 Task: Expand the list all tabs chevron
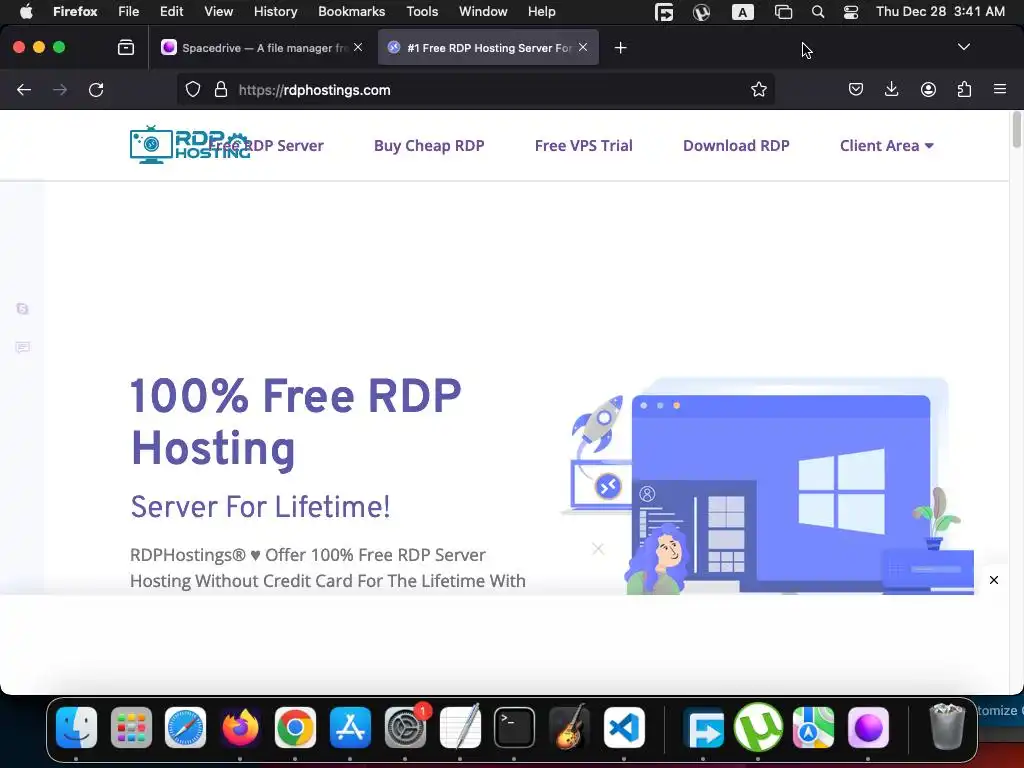pos(963,47)
